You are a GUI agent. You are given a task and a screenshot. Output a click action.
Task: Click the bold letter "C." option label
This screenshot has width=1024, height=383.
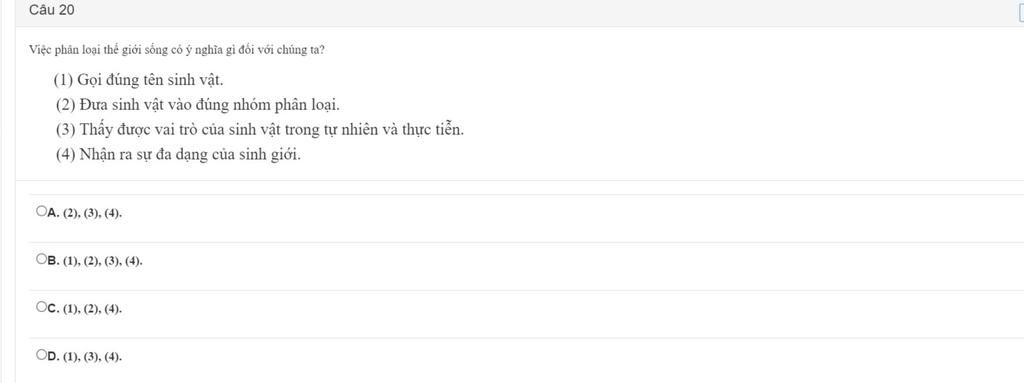click(x=54, y=308)
